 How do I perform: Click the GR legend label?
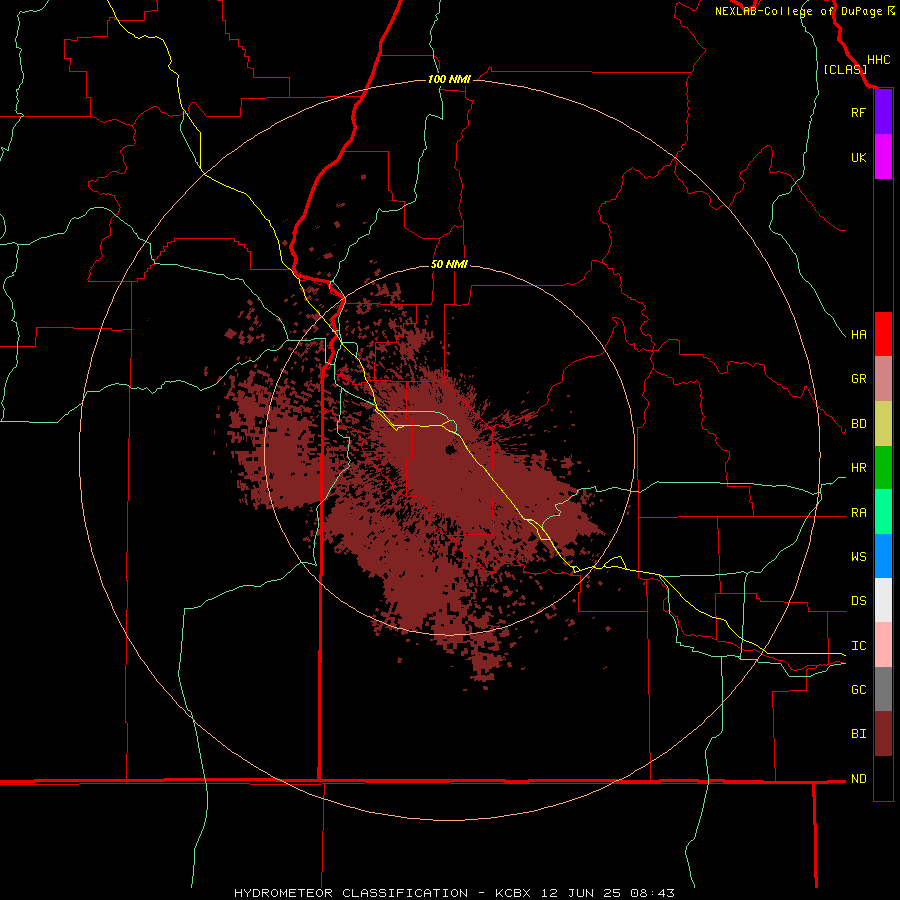click(858, 379)
